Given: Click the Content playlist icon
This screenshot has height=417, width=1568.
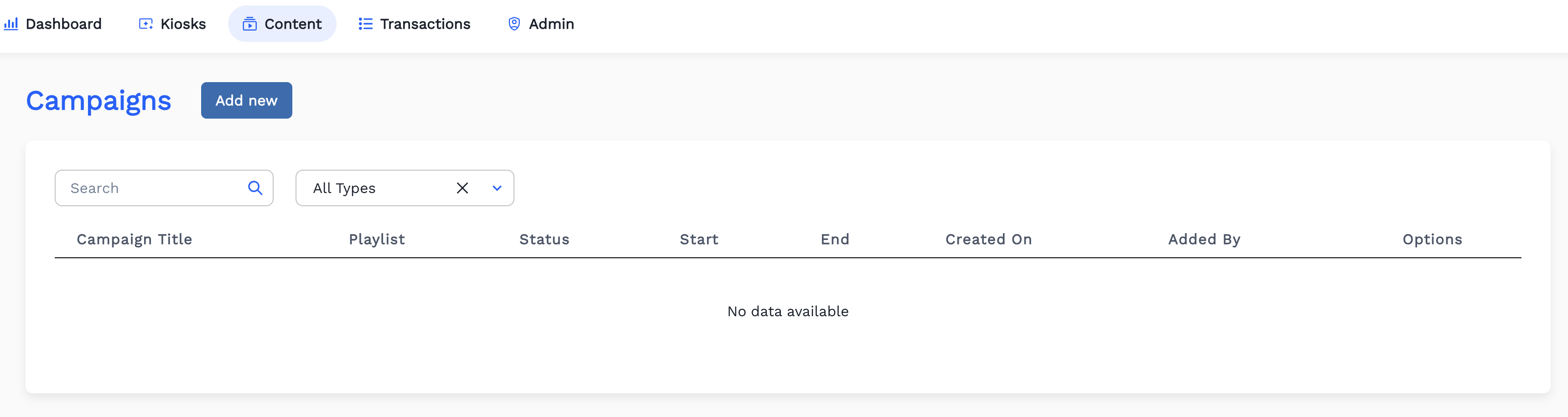Looking at the screenshot, I should (x=249, y=24).
